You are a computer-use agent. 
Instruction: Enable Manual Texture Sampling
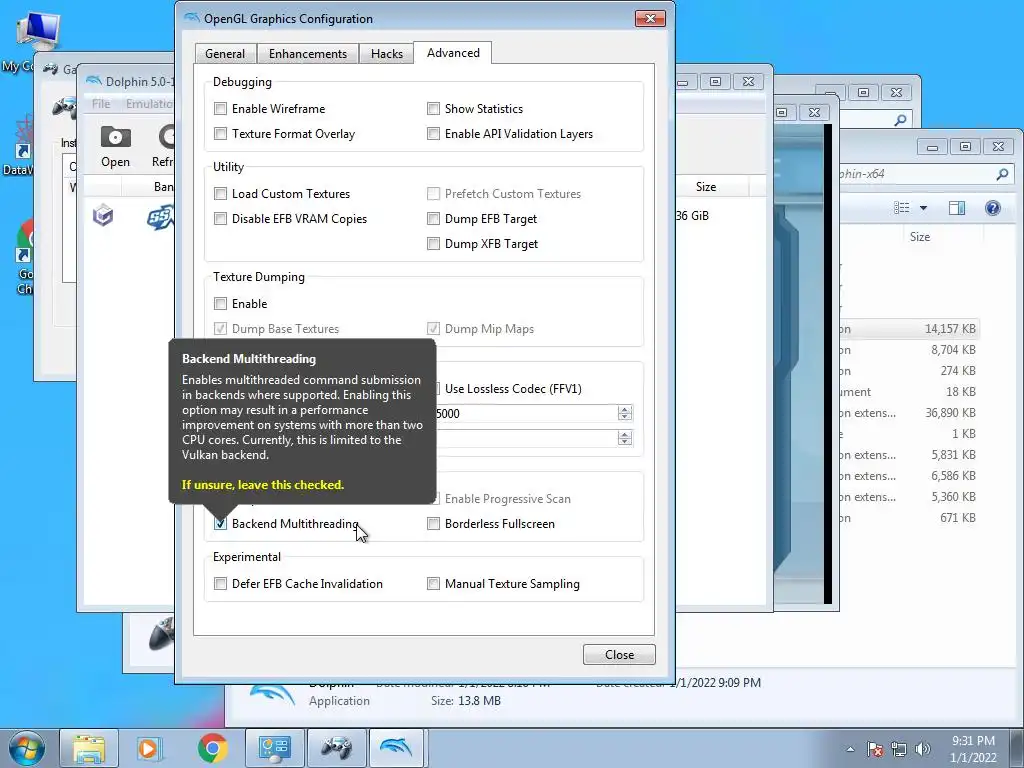pos(434,584)
